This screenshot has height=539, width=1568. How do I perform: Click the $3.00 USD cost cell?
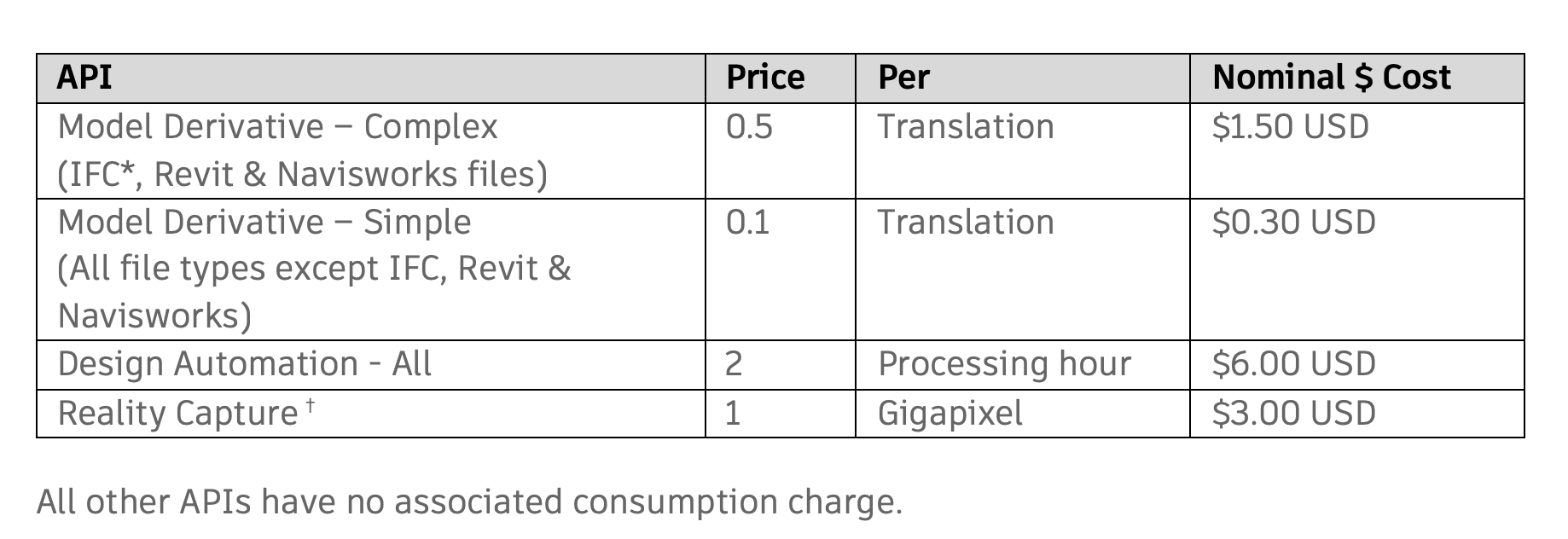click(x=1293, y=414)
